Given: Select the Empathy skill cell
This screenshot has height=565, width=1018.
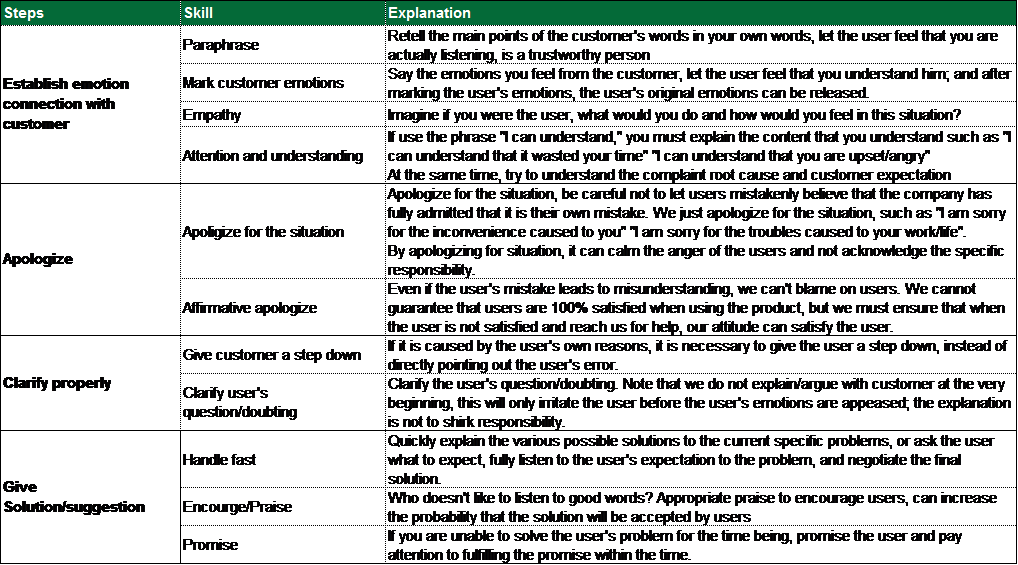Looking at the screenshot, I should [211, 114].
